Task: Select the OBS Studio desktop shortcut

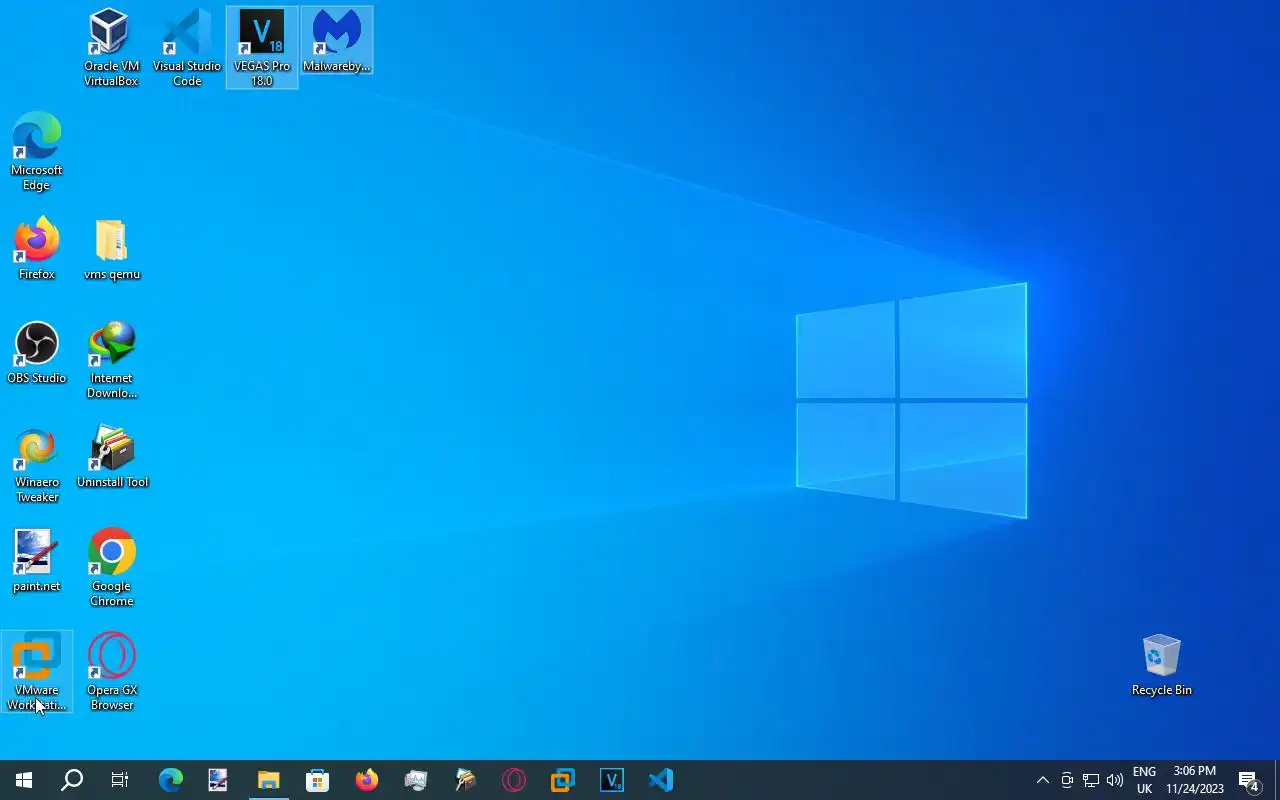Action: coord(37,352)
